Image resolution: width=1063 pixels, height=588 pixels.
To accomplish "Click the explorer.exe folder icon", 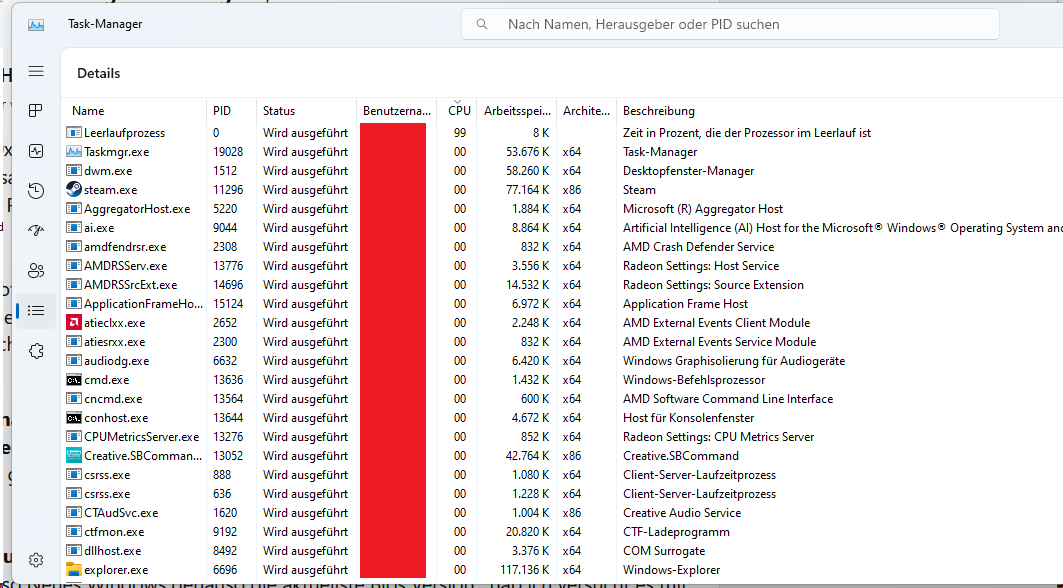I will click(x=74, y=570).
